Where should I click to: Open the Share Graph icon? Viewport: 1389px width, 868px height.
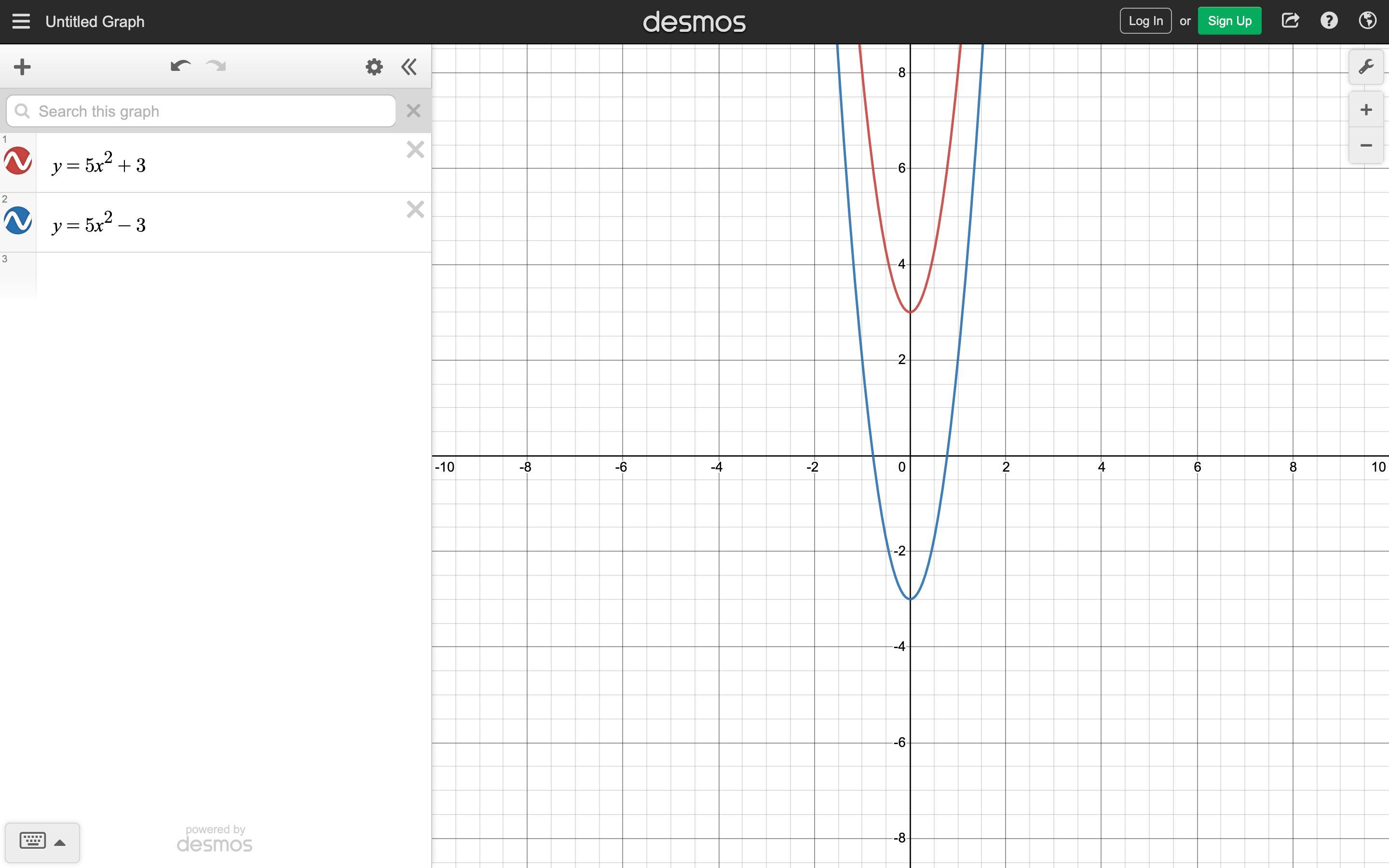[1290, 21]
